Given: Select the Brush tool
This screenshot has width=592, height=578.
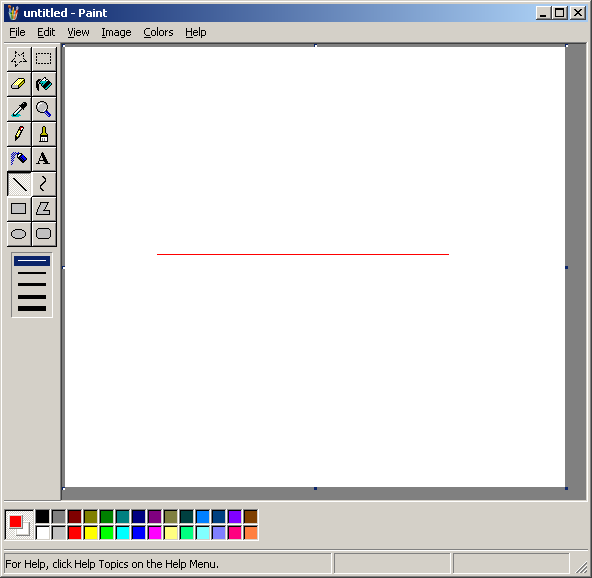Looking at the screenshot, I should (44, 134).
